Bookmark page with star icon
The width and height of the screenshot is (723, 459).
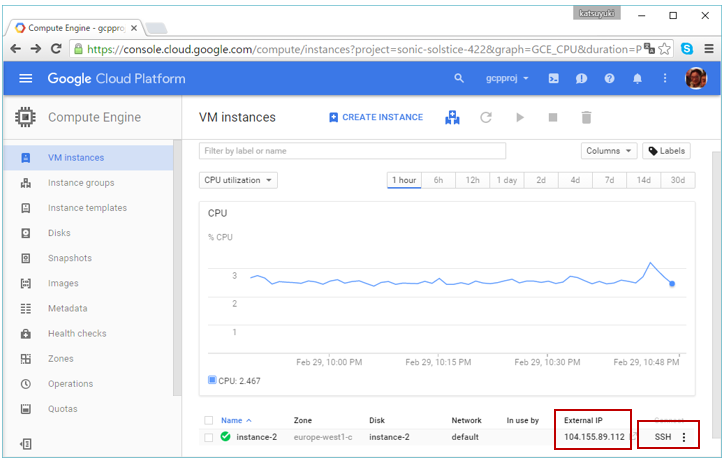pyautogui.click(x=664, y=48)
